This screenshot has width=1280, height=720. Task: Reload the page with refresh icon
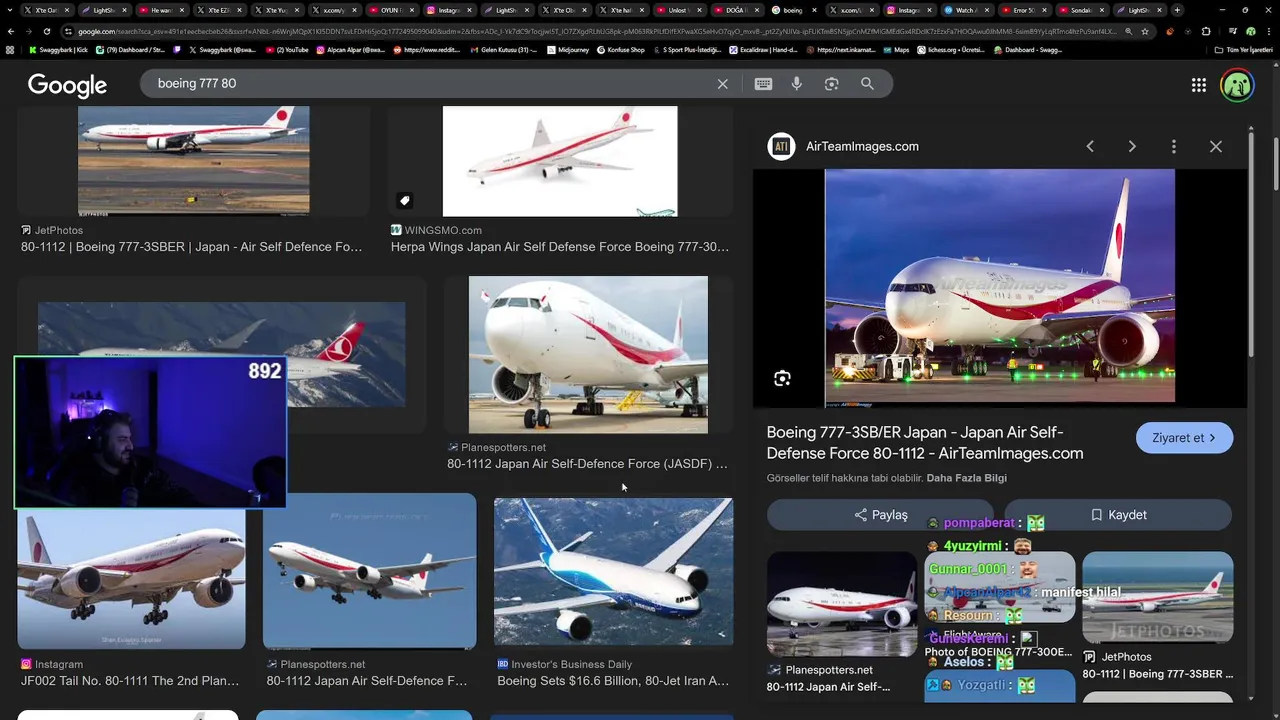49,31
